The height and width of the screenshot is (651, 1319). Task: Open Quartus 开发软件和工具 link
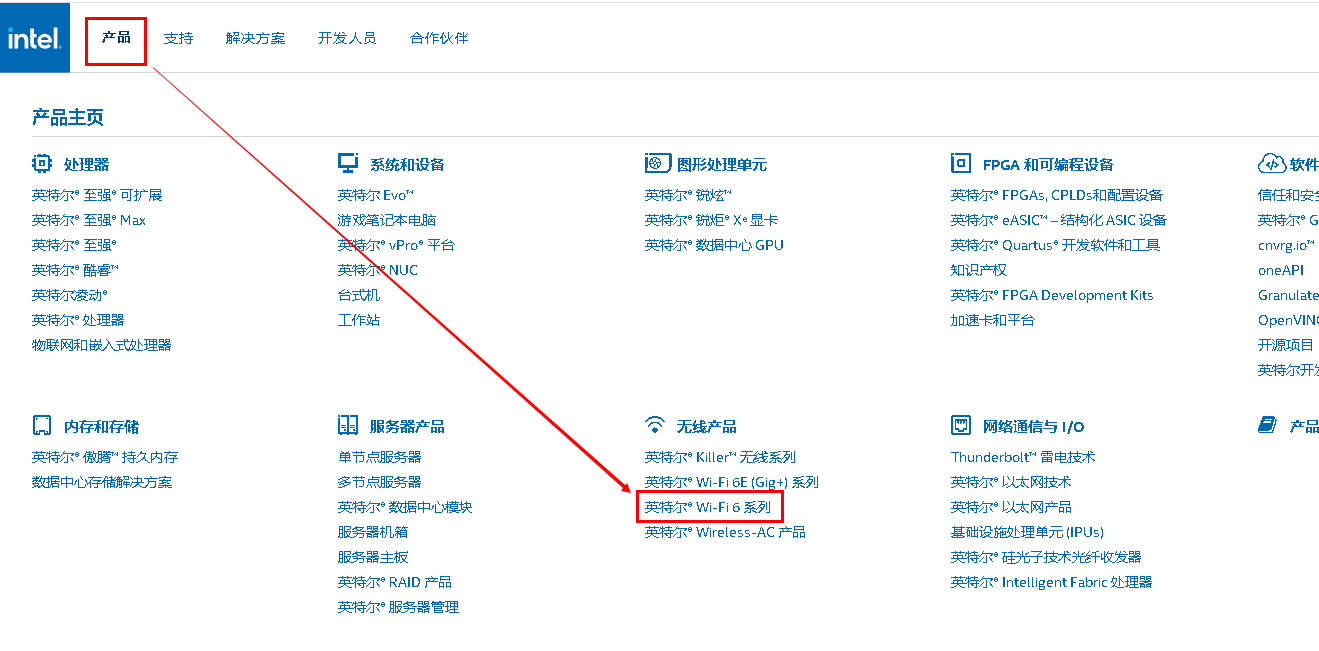[1056, 245]
